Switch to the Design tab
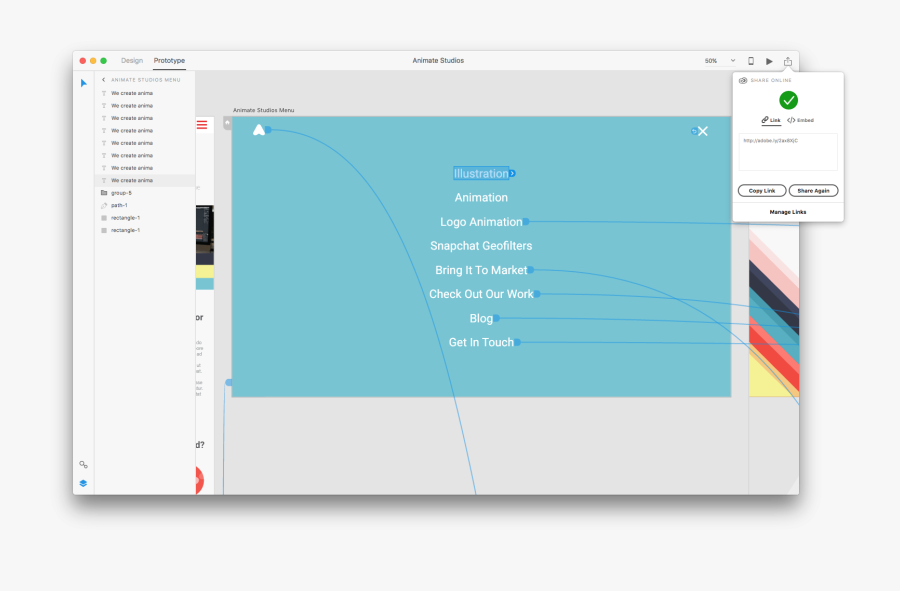This screenshot has height=591, width=900. point(132,61)
